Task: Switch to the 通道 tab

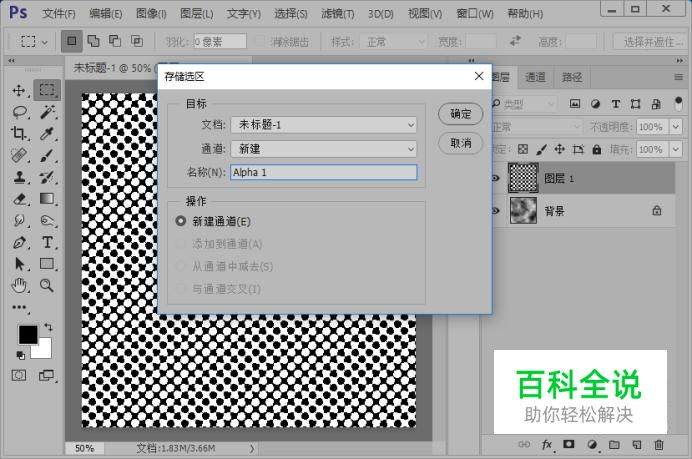Action: (535, 77)
